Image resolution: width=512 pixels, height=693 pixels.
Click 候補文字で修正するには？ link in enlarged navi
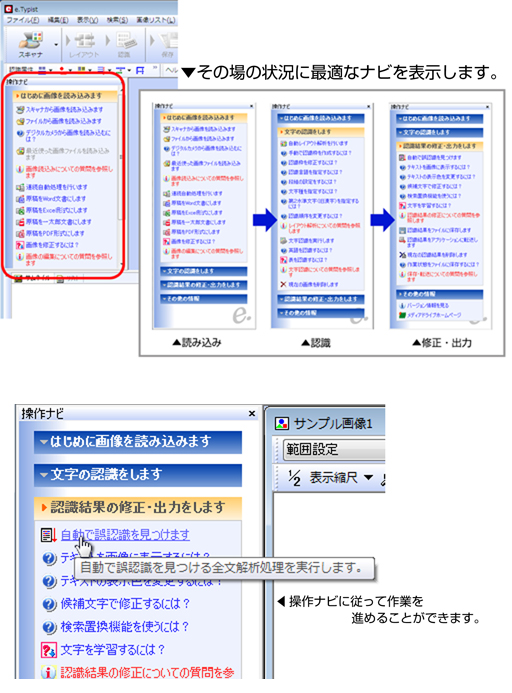point(125,604)
